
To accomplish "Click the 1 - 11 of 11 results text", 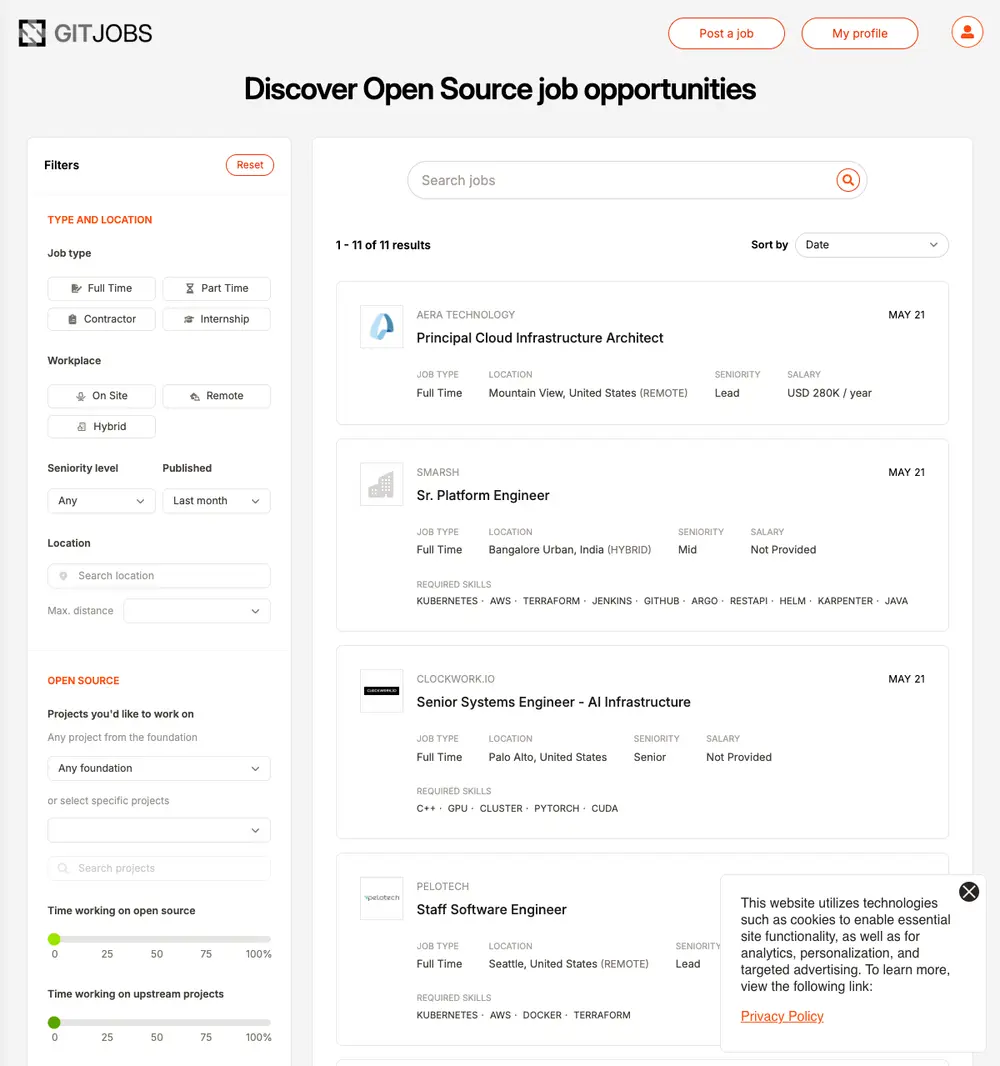I will (x=383, y=245).
